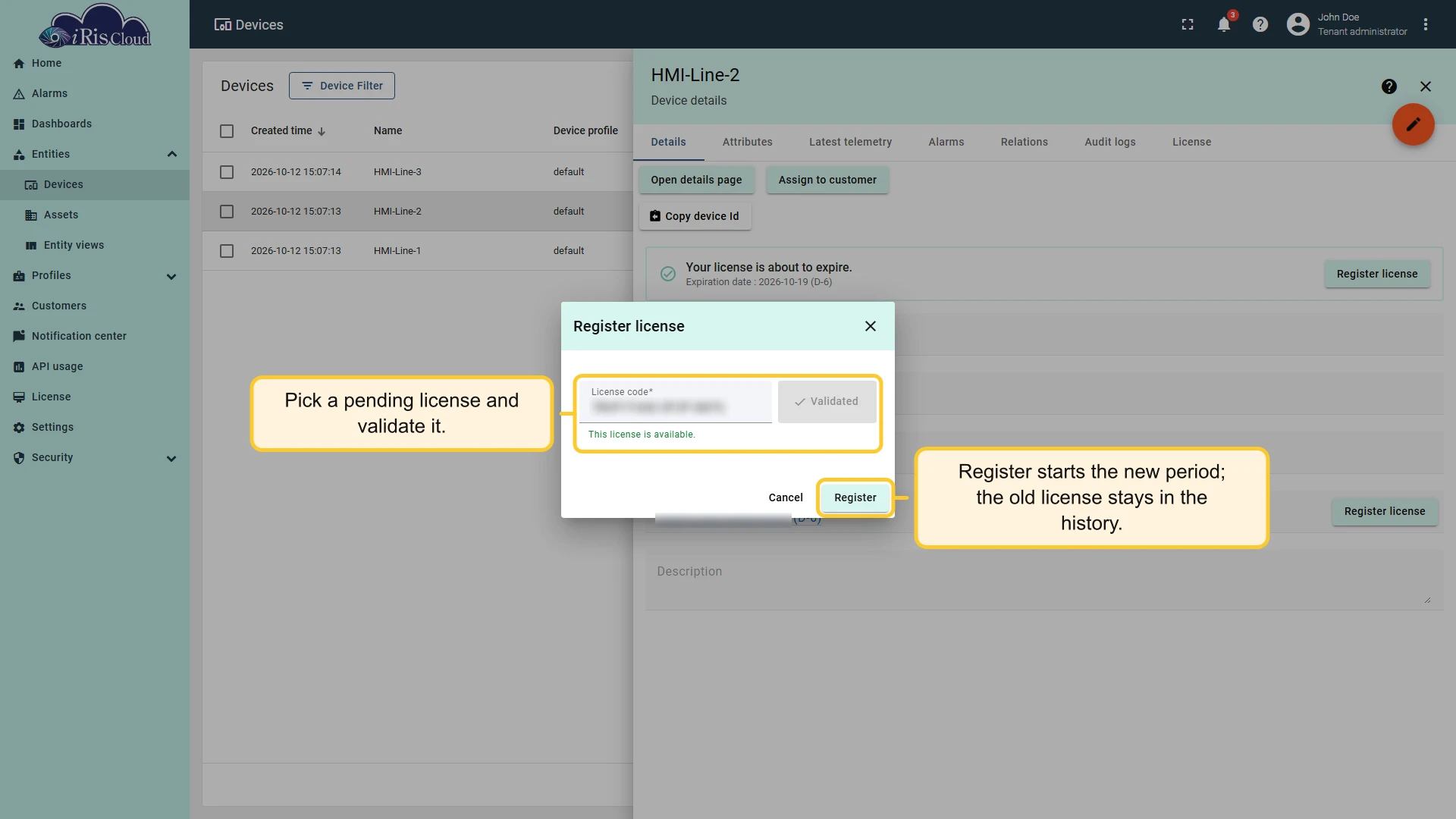Screen dimensions: 1456x819
Task: Focus the License code input field
Action: tap(675, 401)
